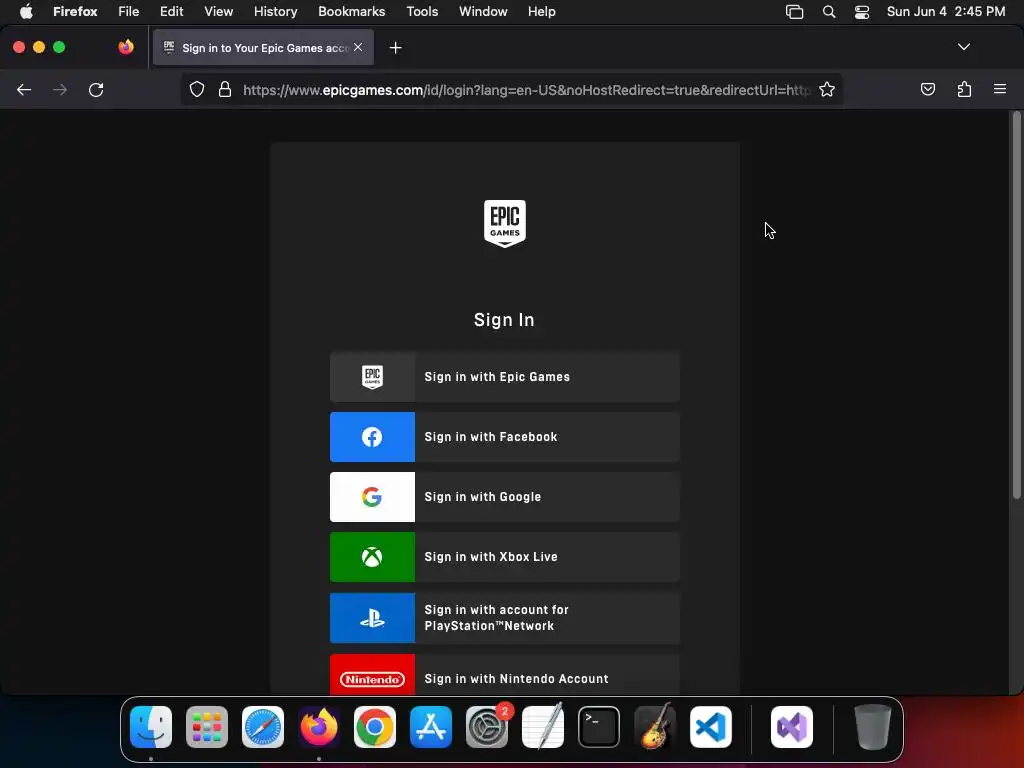Image resolution: width=1024 pixels, height=768 pixels.
Task: Open Firefox View pinned icon
Action: (126, 47)
